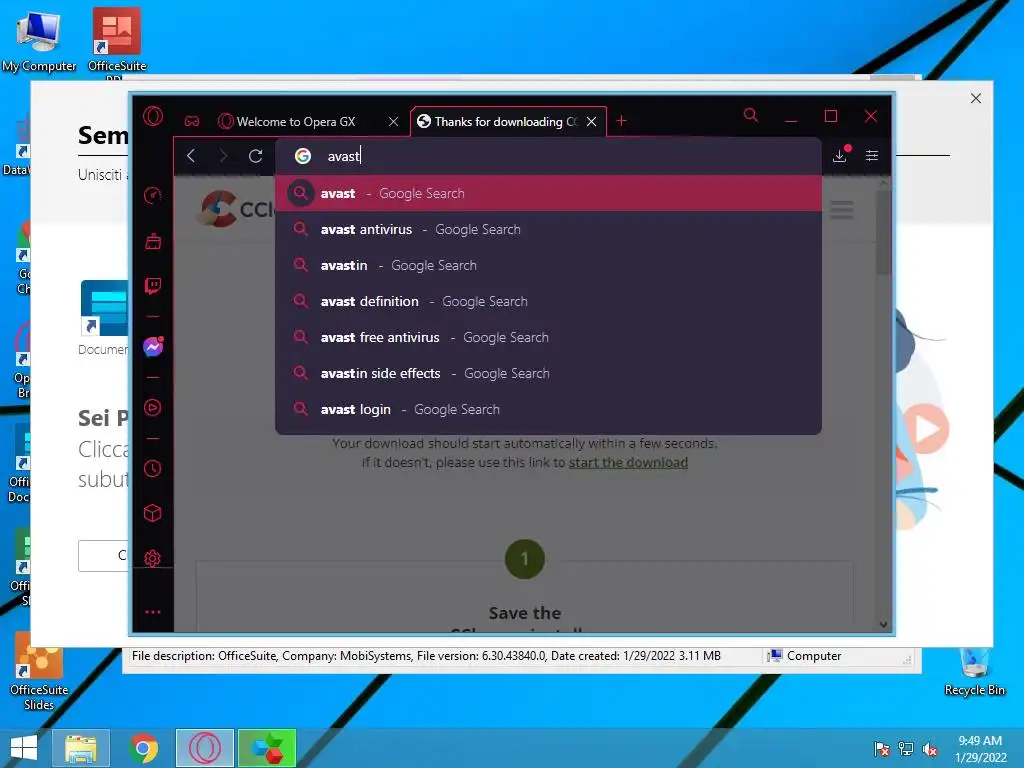Select the My Computer desktop icon

click(x=39, y=41)
